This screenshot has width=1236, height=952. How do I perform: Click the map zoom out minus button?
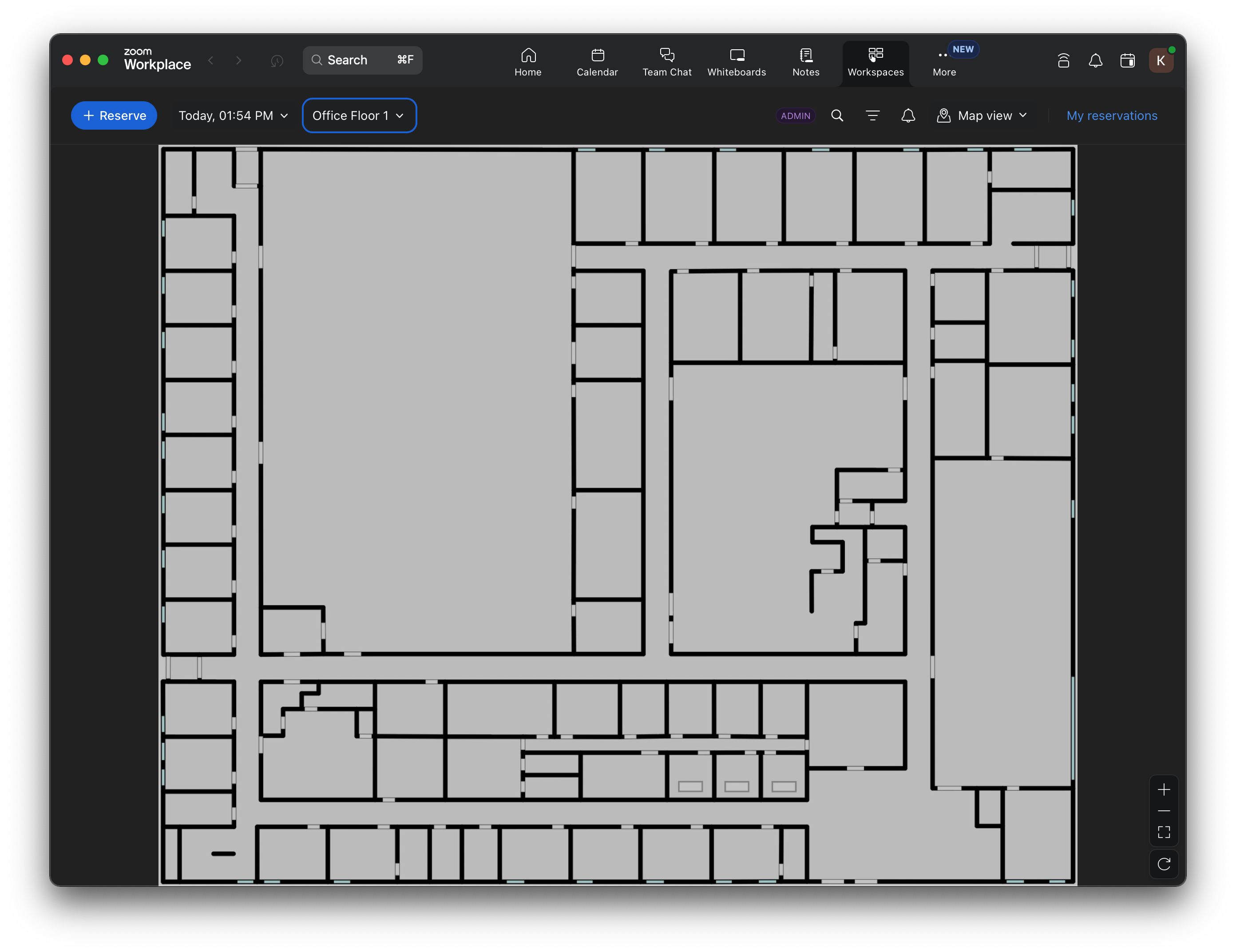(1164, 810)
